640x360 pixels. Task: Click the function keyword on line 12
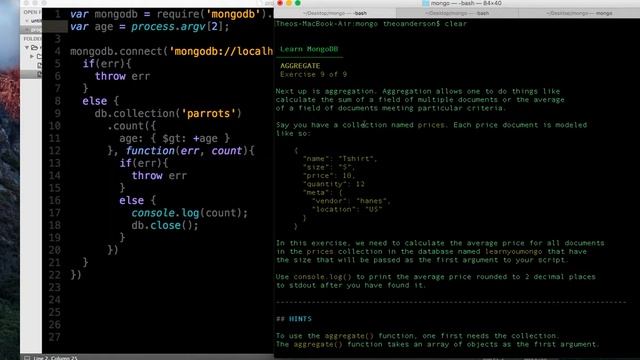[150, 151]
